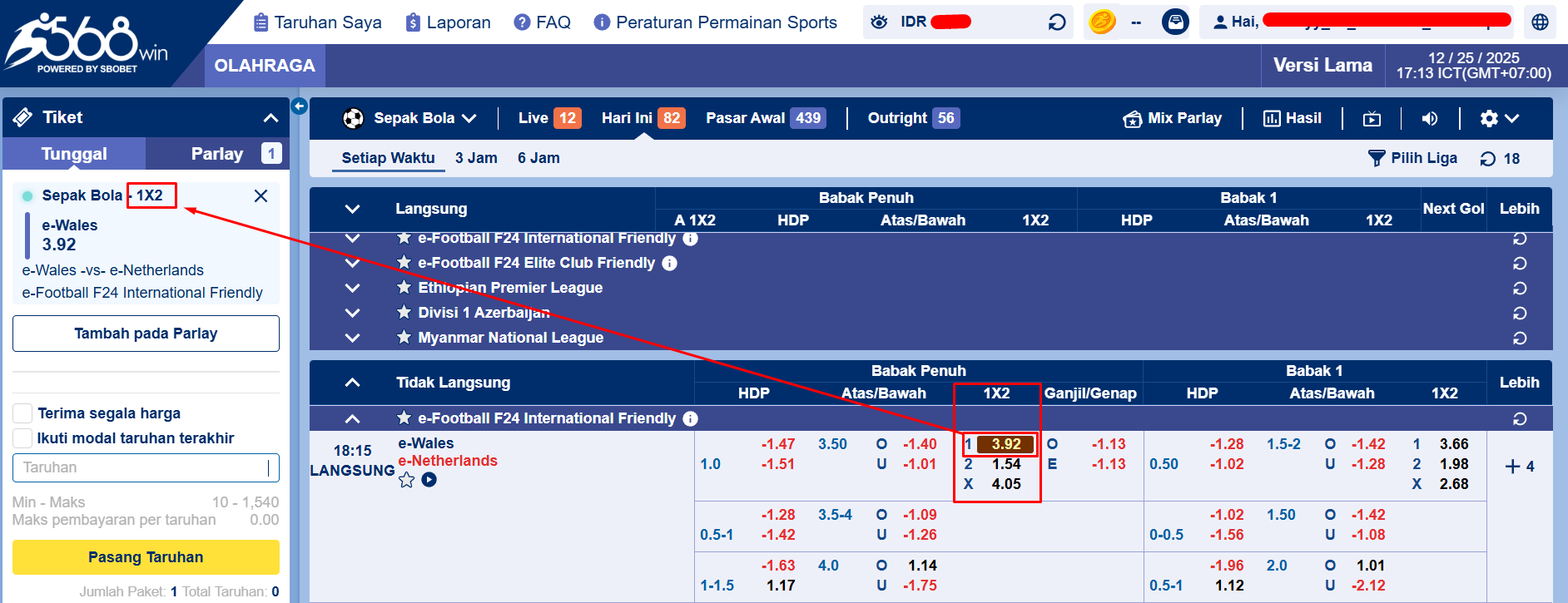
Task: Collapse the Tiket panel chevron
Action: 270,118
